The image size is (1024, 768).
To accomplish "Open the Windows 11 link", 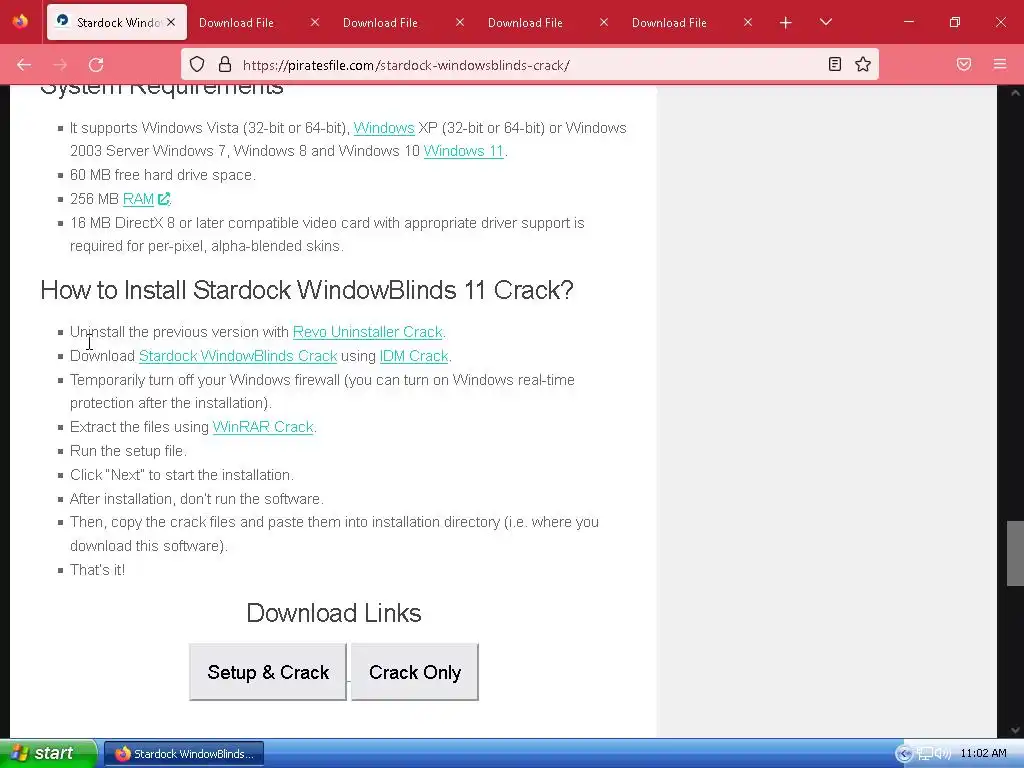I will pos(464,151).
